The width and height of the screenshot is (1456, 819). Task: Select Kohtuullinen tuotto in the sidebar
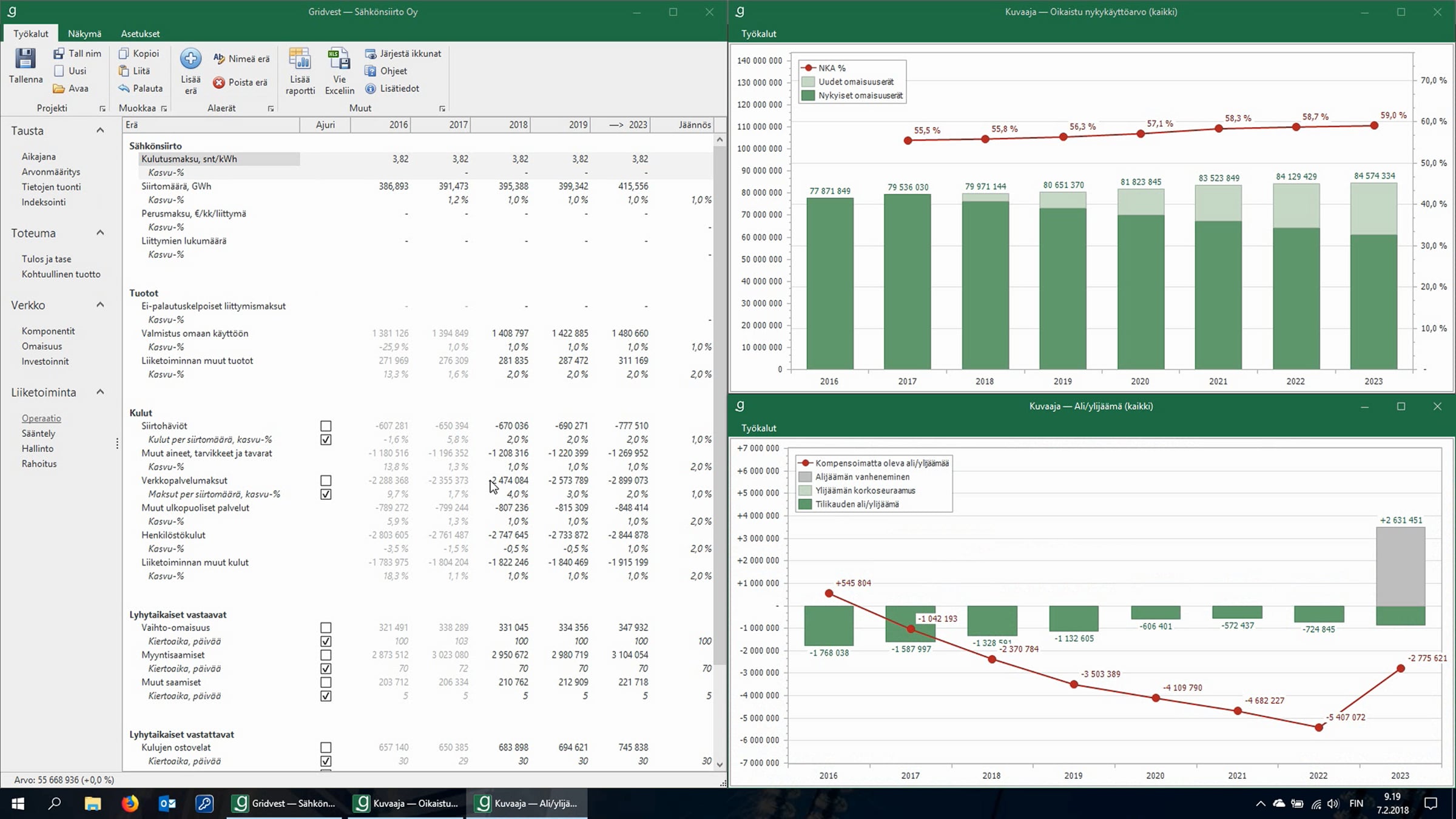click(x=61, y=274)
